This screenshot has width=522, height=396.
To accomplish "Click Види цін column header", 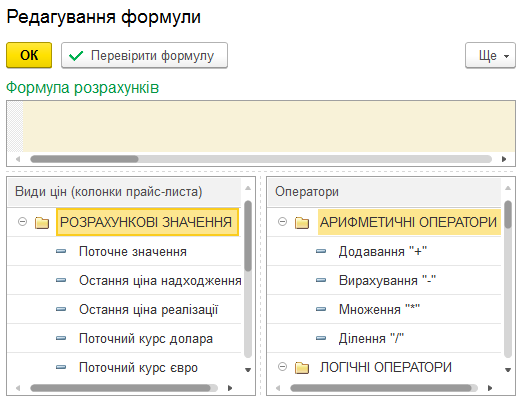I will [124, 192].
